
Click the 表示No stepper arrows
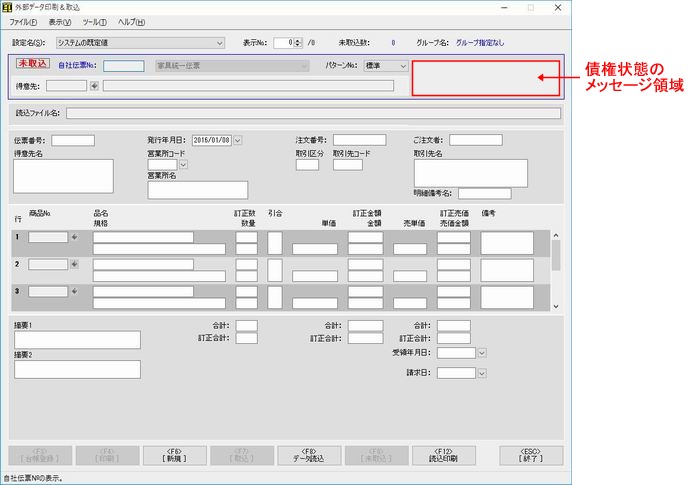tap(298, 43)
